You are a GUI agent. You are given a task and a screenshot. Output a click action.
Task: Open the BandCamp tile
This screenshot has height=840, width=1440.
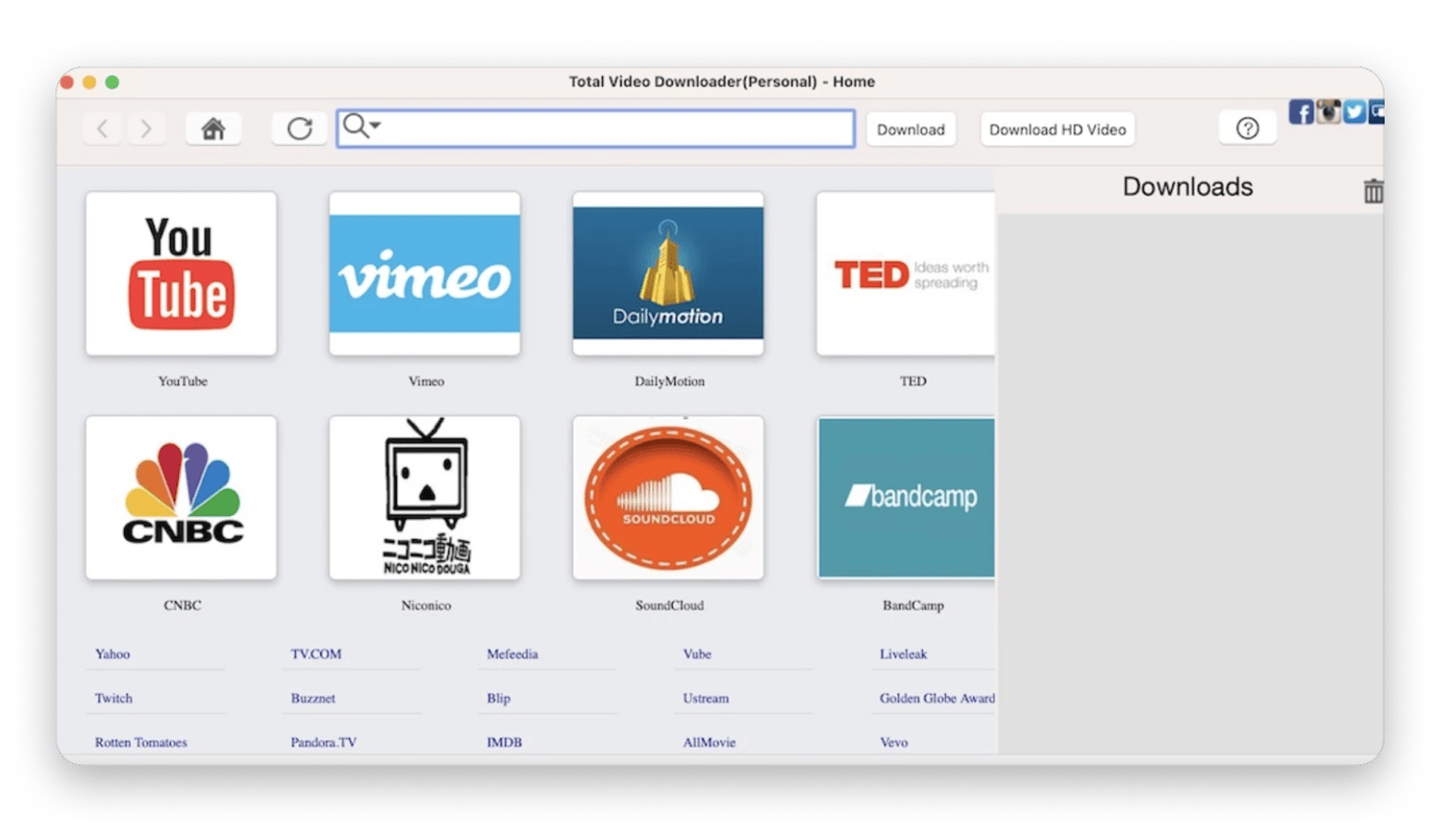[x=906, y=498]
